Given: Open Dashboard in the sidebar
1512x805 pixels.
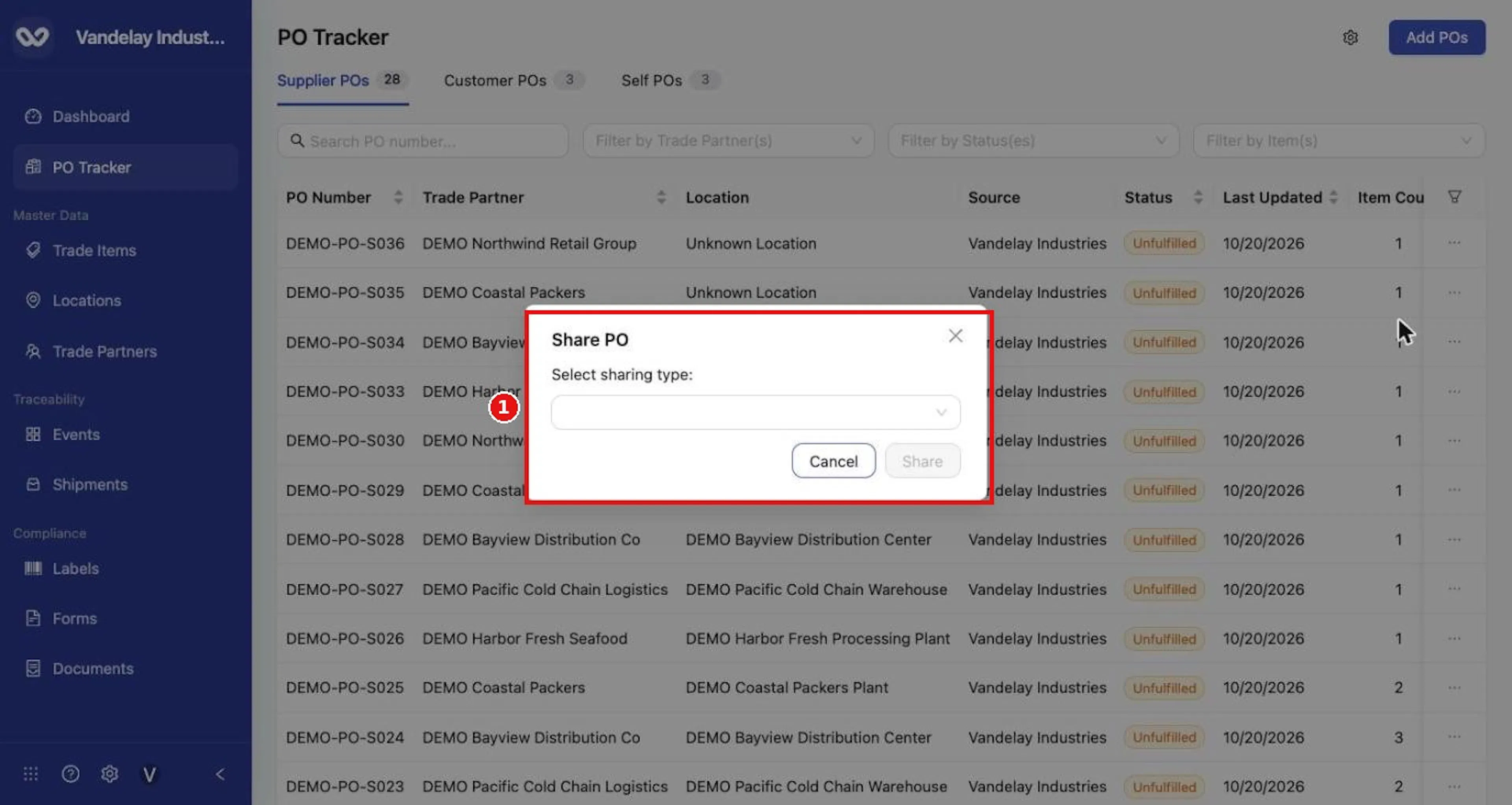Looking at the screenshot, I should pyautogui.click(x=125, y=116).
